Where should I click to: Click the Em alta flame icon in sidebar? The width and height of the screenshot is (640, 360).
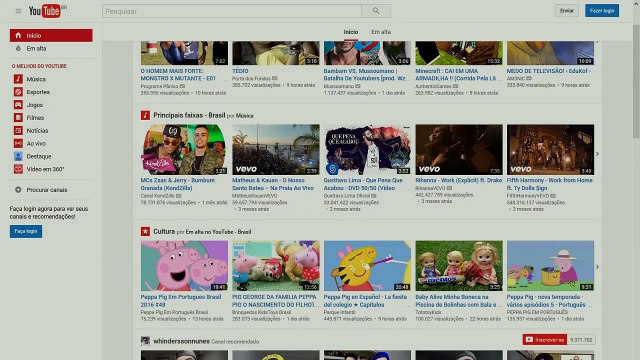point(18,48)
